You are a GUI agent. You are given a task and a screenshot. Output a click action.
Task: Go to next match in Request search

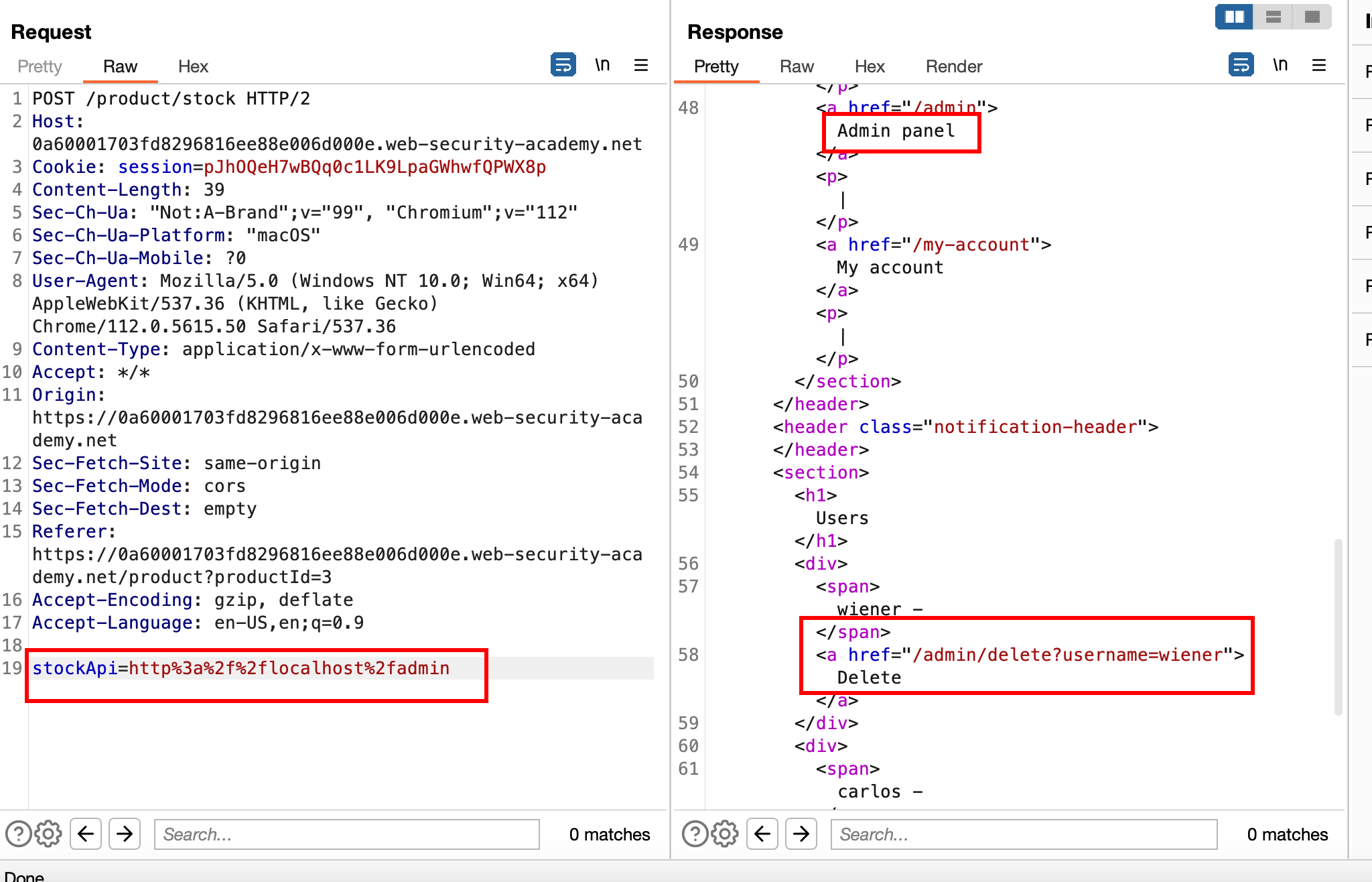coord(125,834)
